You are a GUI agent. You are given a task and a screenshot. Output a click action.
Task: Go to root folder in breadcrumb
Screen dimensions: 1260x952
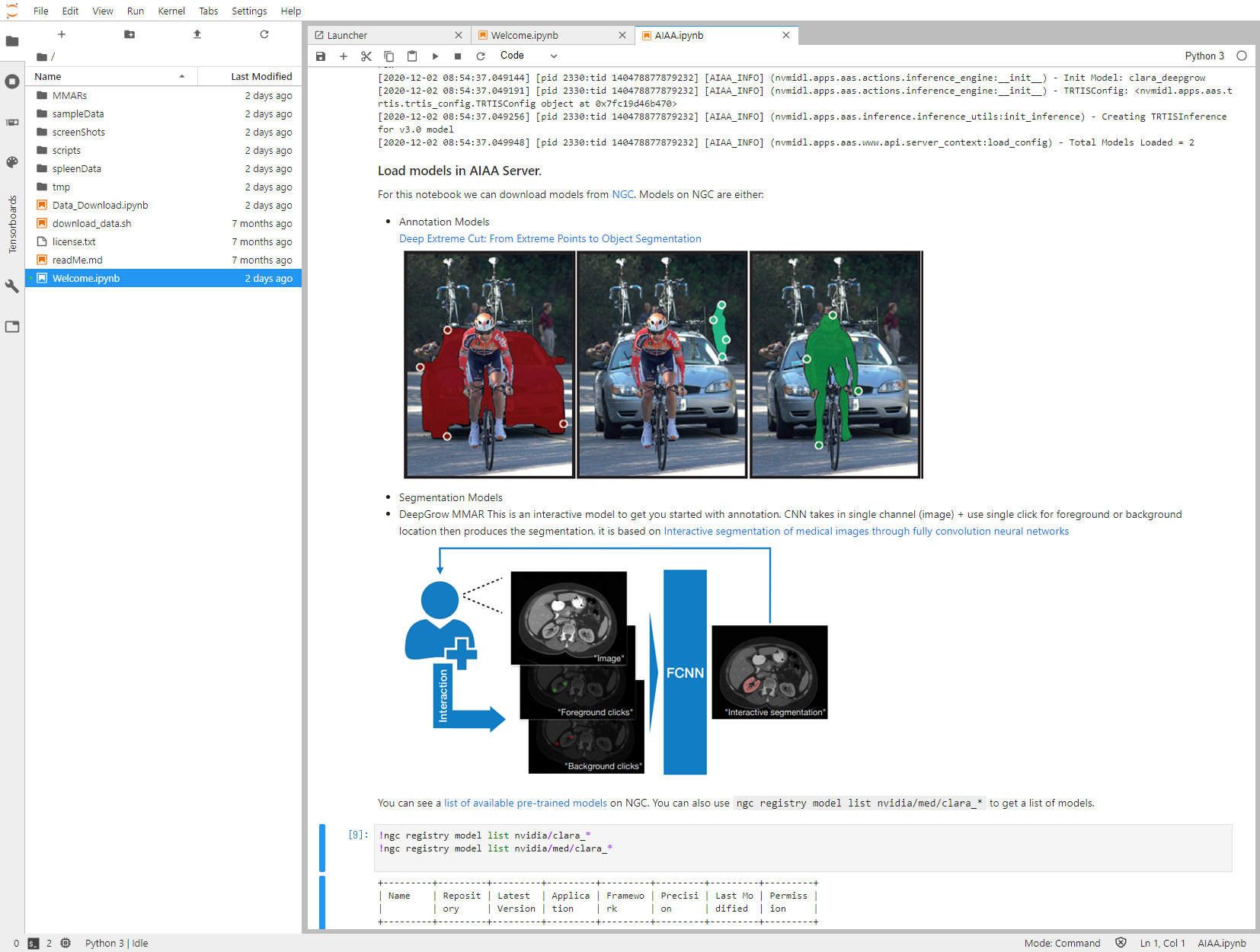tap(43, 57)
